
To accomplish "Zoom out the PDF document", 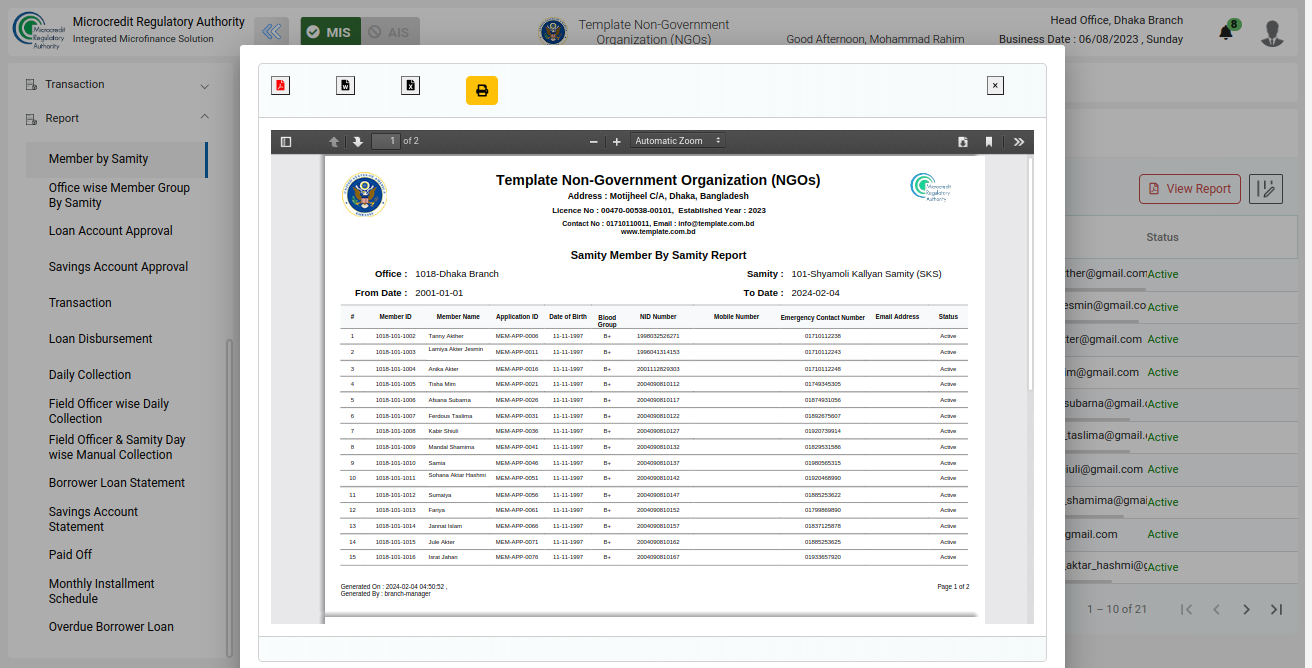I will (593, 142).
